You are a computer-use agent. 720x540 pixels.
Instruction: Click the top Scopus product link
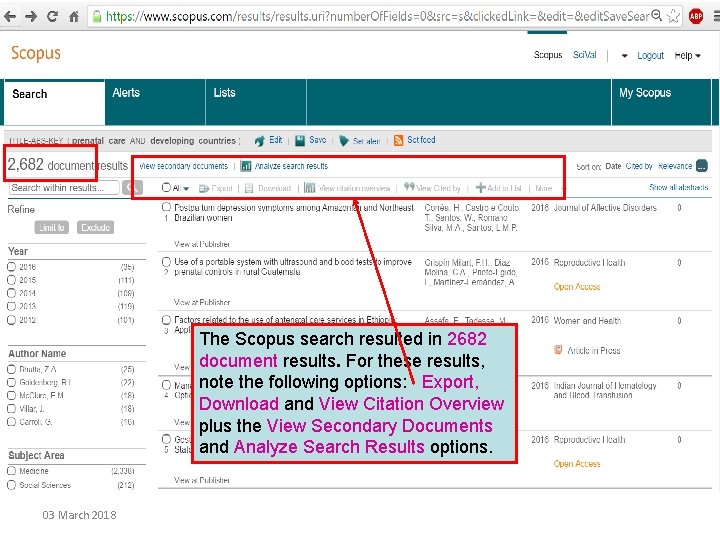click(548, 55)
